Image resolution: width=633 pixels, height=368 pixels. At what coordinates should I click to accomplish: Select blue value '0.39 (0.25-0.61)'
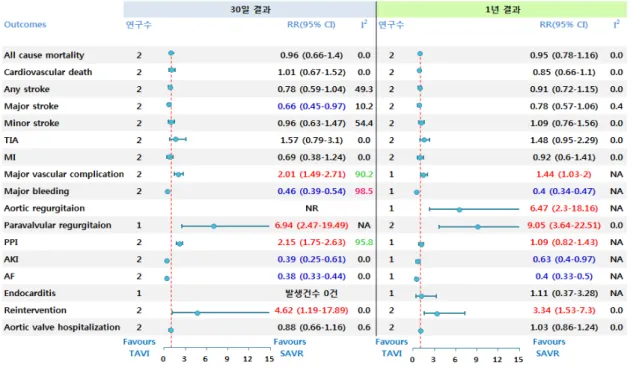coord(311,259)
